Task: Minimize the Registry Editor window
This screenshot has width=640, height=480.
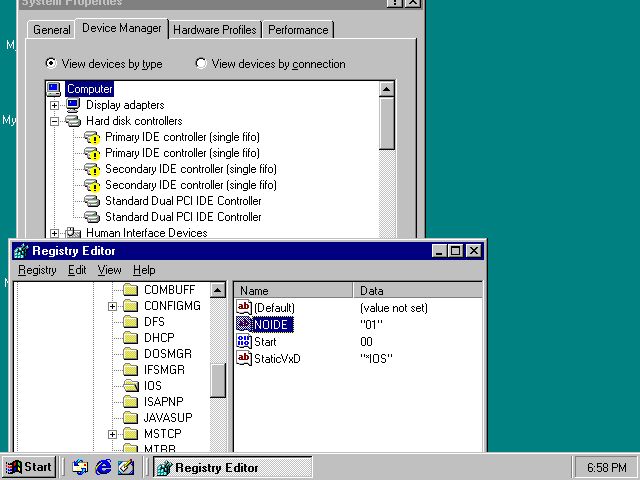Action: (440, 251)
